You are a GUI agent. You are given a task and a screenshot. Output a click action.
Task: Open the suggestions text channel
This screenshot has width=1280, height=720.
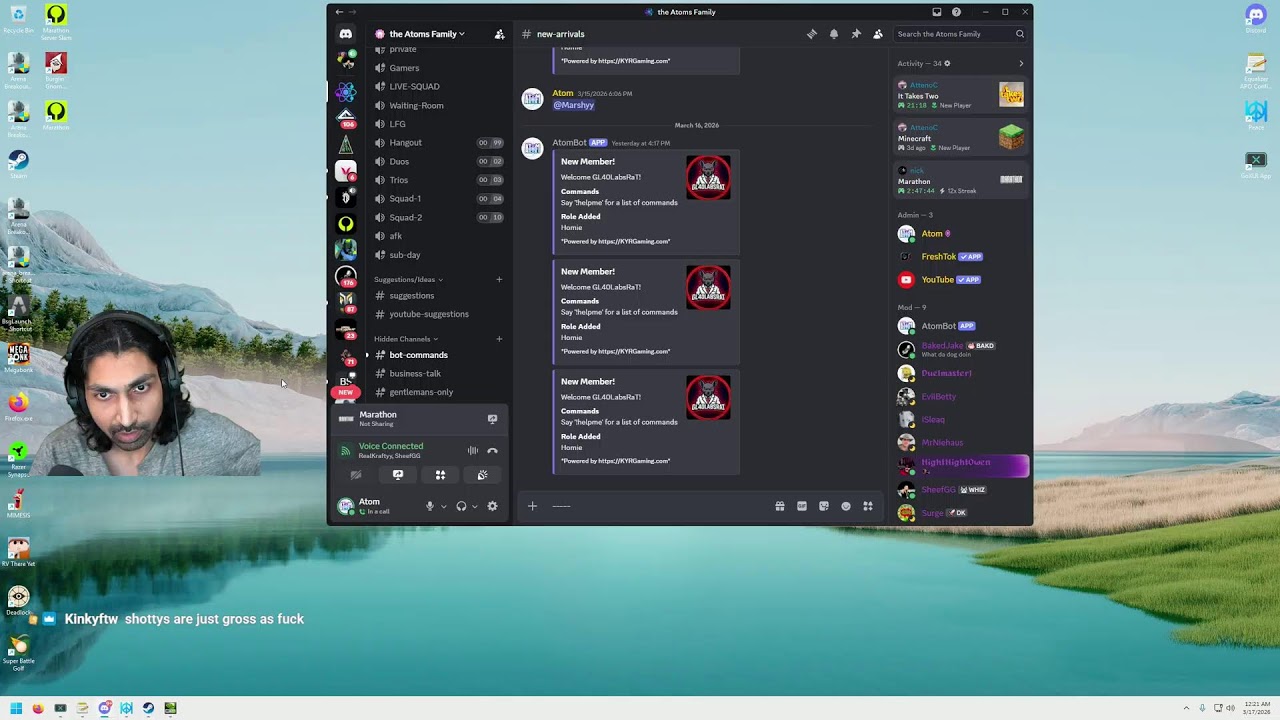[x=438, y=296]
